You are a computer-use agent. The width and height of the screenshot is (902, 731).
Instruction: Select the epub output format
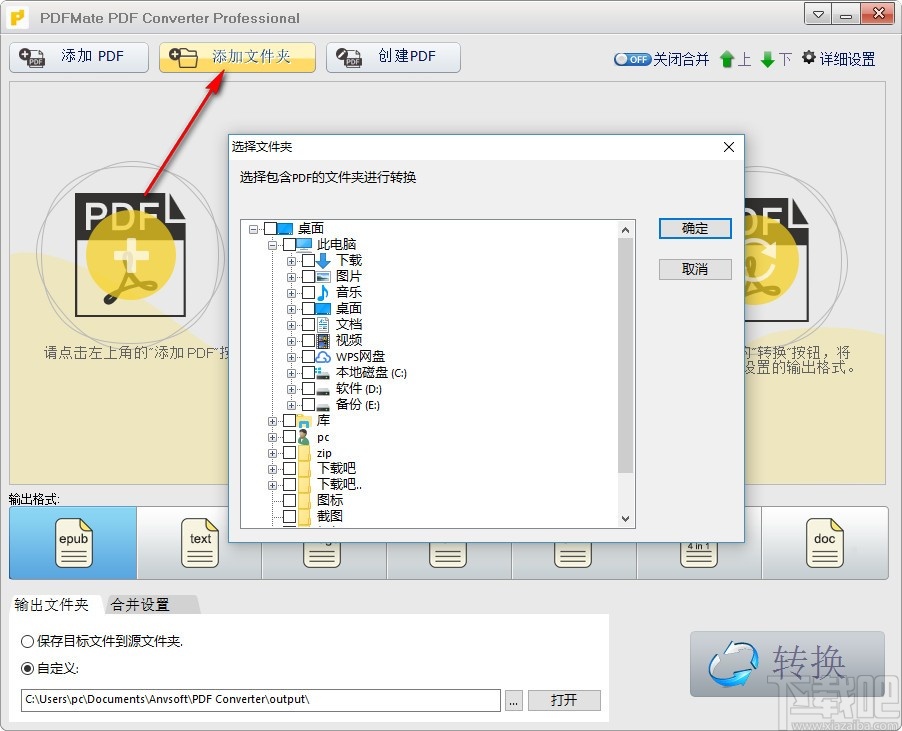(73, 542)
